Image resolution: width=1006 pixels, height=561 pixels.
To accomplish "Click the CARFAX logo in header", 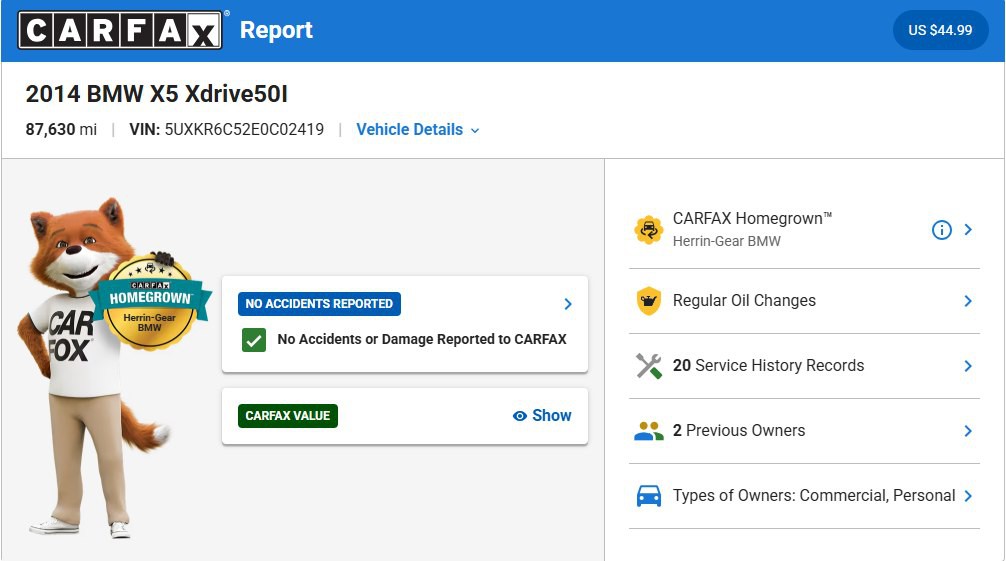I will 120,30.
